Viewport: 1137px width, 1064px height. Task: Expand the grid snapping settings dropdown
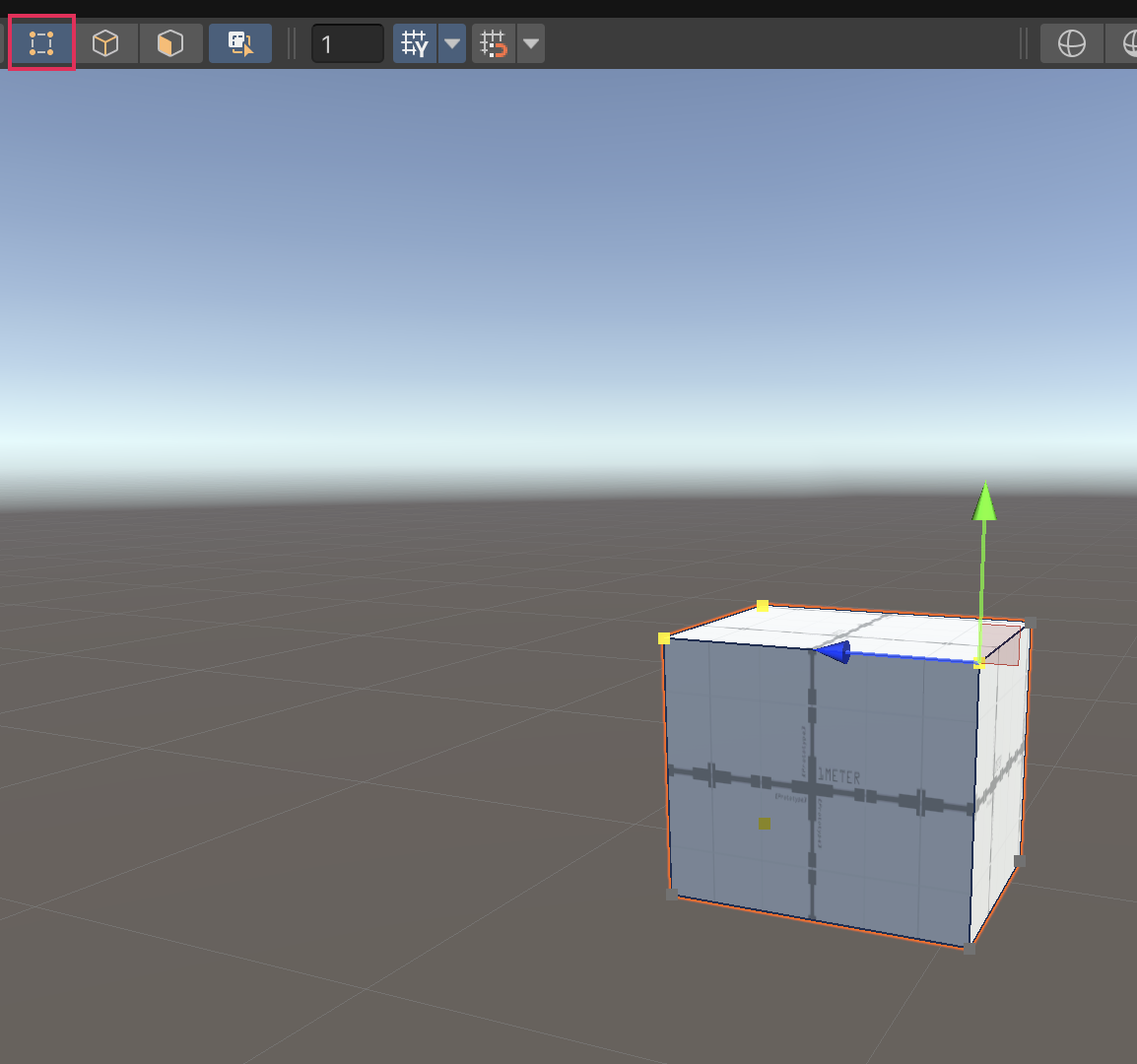[x=531, y=43]
